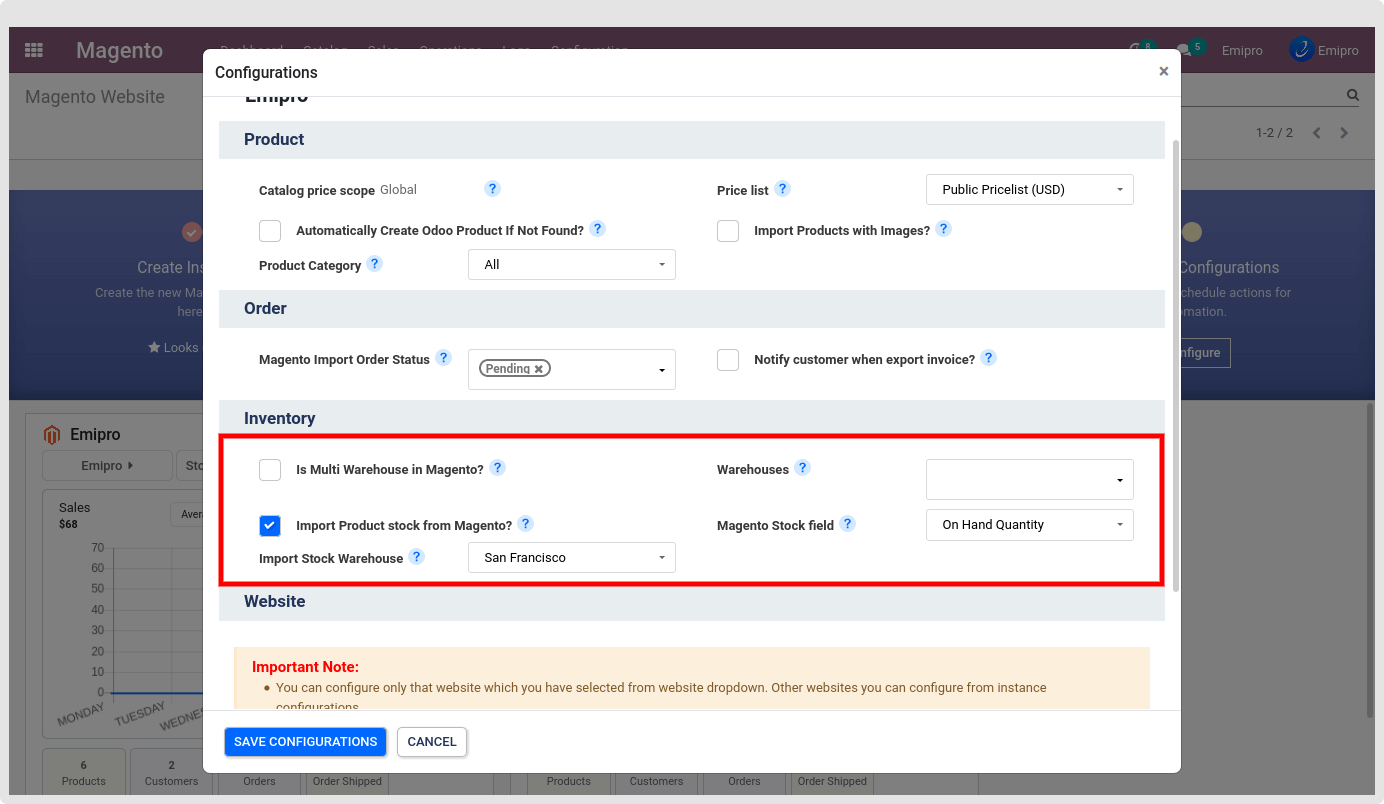This screenshot has width=1384, height=804.
Task: Click SAVE CONFIGURATIONS button
Action: click(305, 742)
